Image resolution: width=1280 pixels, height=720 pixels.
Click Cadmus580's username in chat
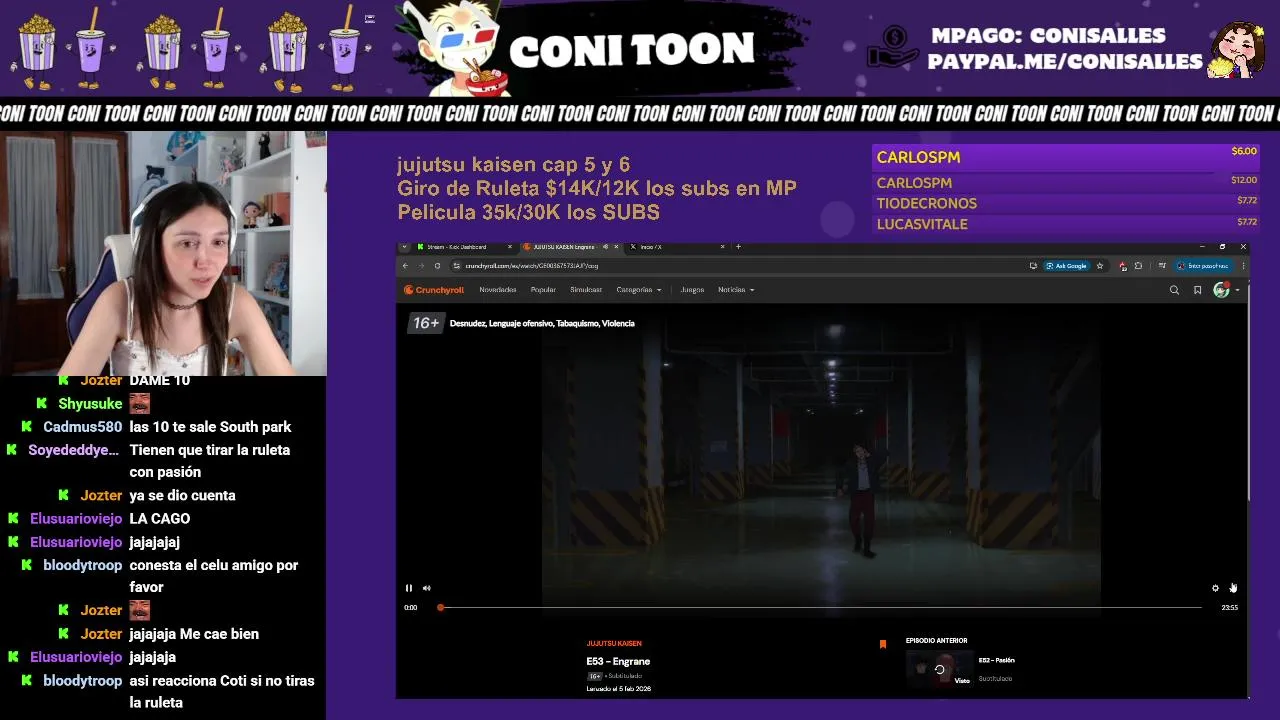point(82,427)
